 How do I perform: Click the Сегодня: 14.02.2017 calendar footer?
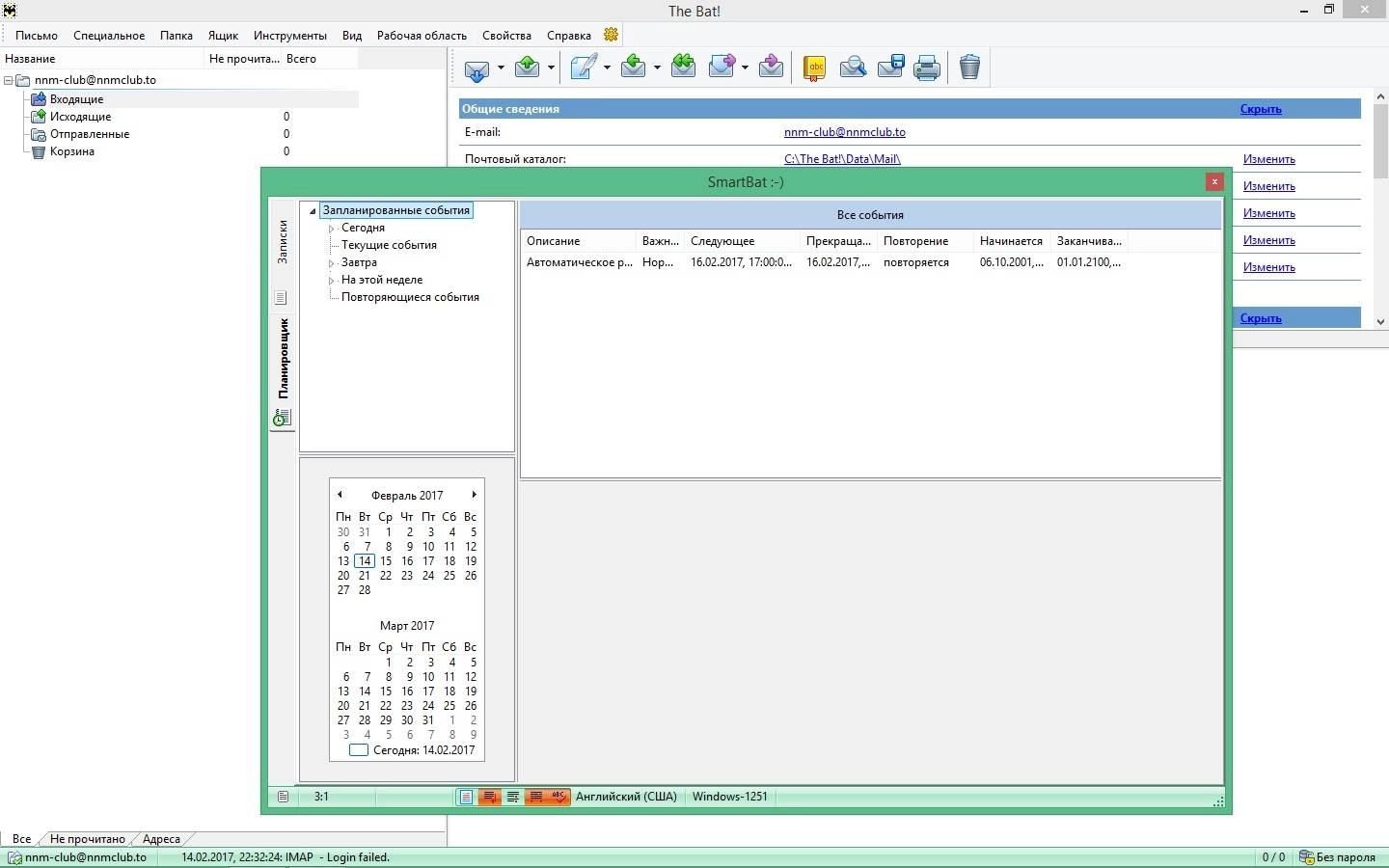coord(413,749)
